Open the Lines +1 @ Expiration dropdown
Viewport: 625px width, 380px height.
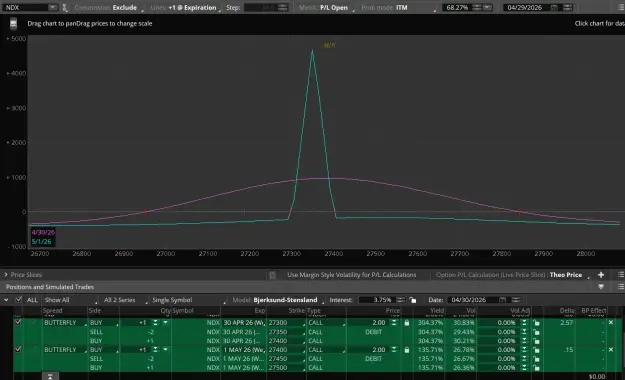point(186,8)
